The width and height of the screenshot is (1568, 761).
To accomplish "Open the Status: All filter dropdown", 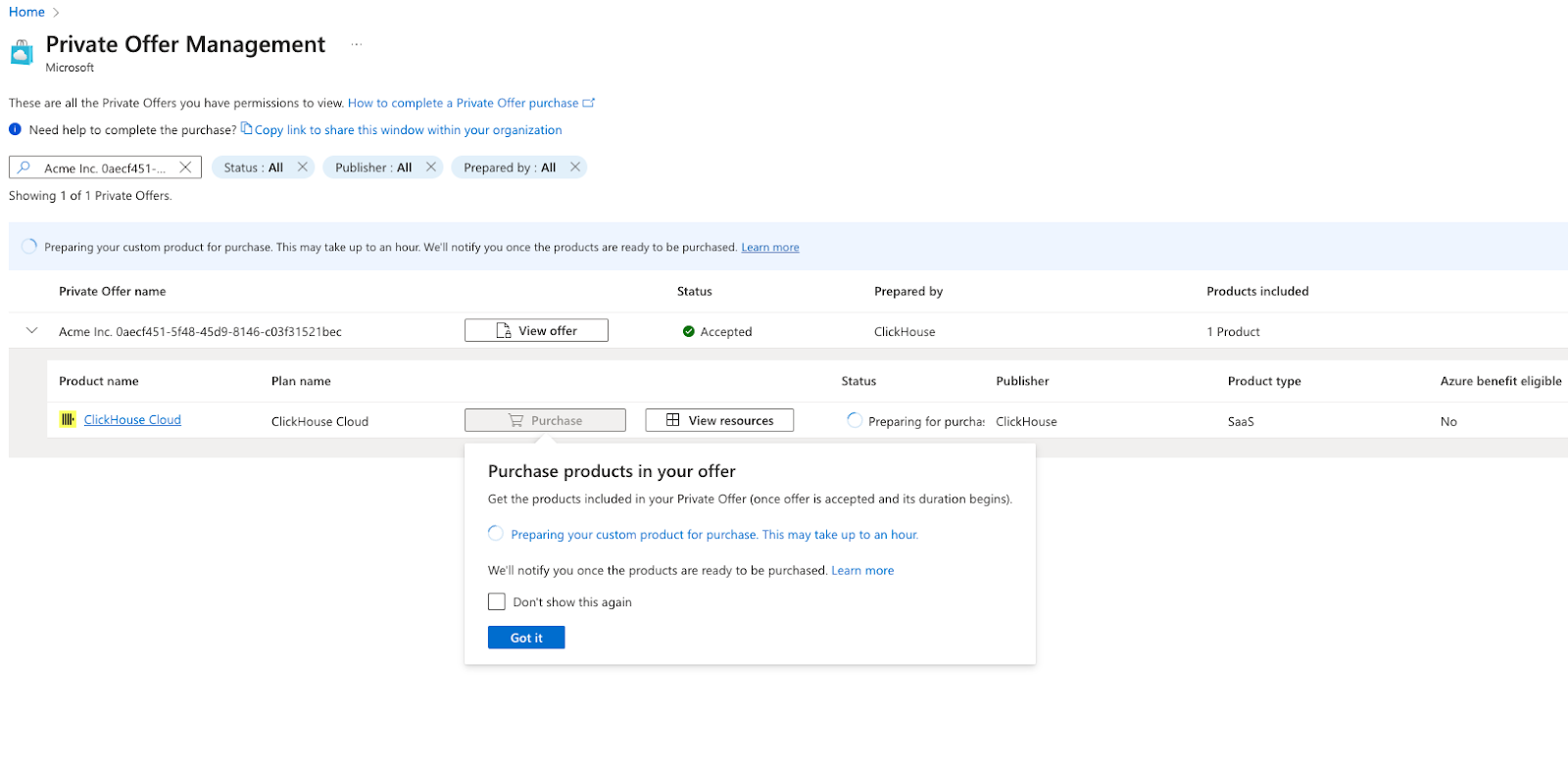I will (253, 167).
